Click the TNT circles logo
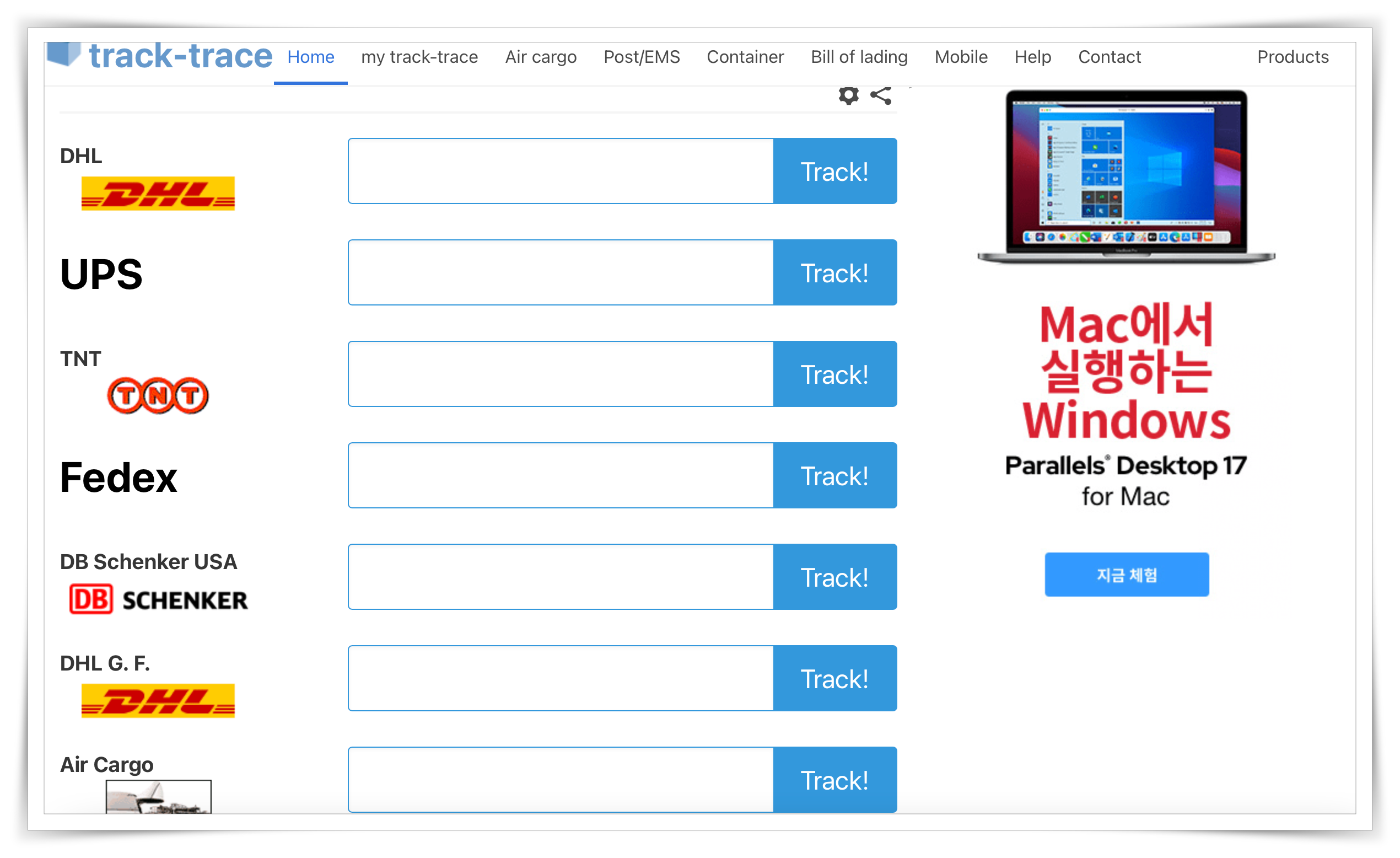1400x858 pixels. click(158, 395)
